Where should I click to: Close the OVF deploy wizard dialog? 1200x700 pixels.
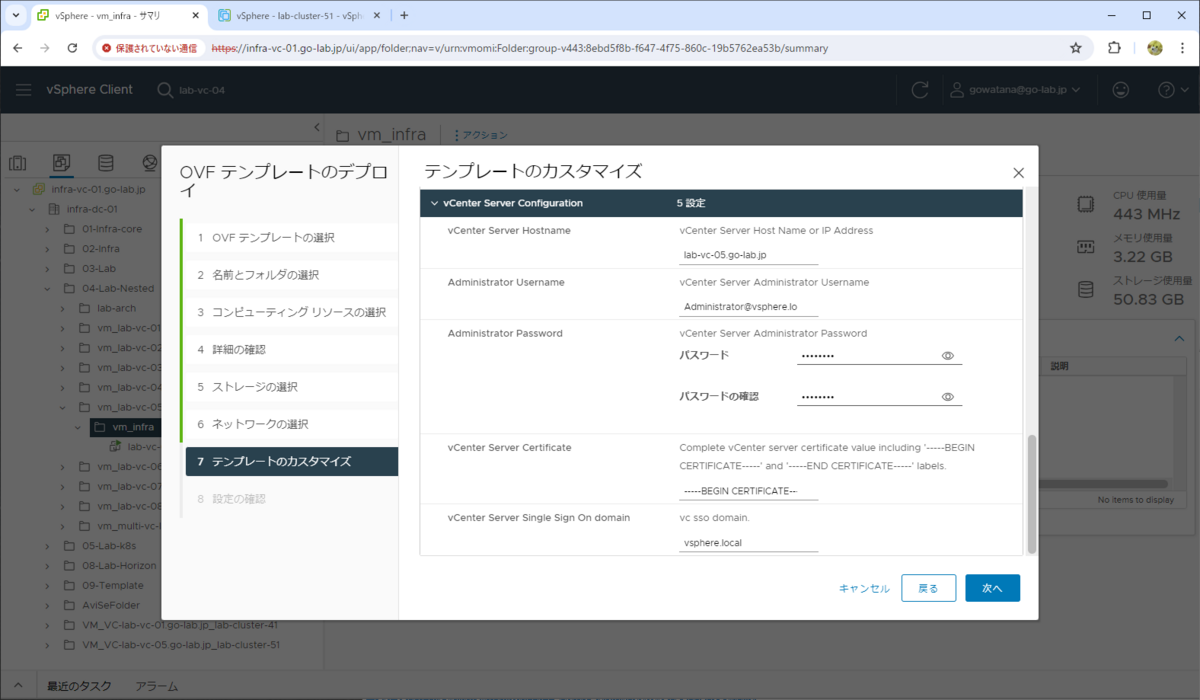pos(1018,172)
